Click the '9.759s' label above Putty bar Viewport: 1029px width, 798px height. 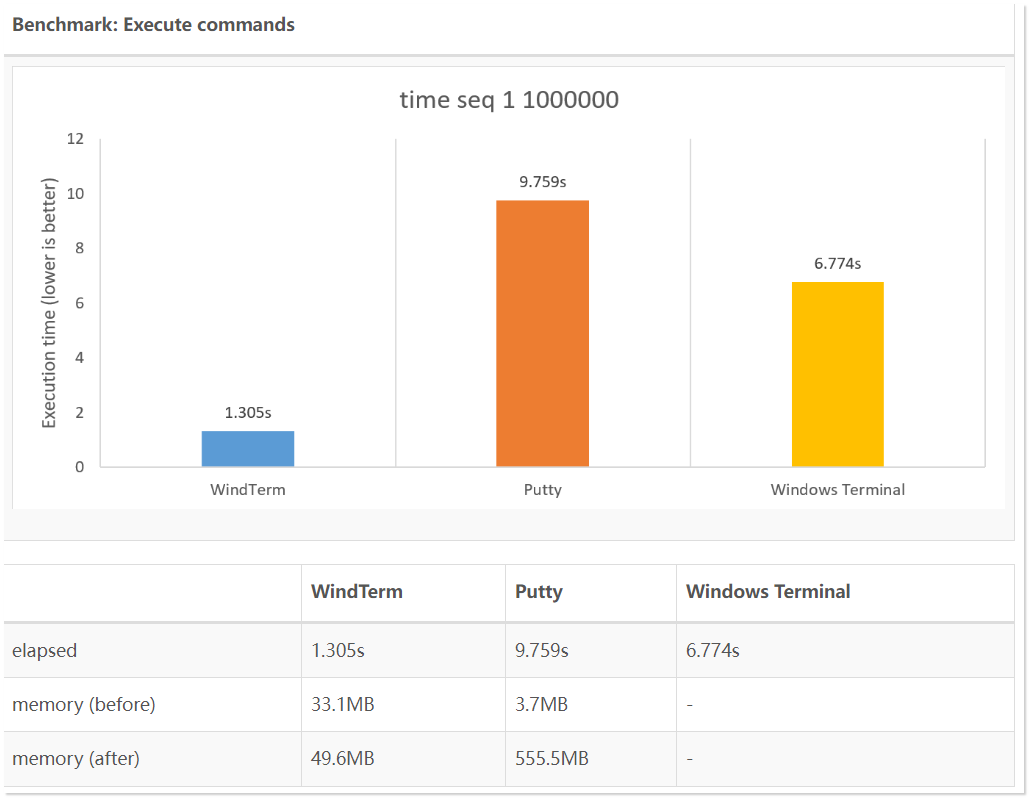point(542,183)
